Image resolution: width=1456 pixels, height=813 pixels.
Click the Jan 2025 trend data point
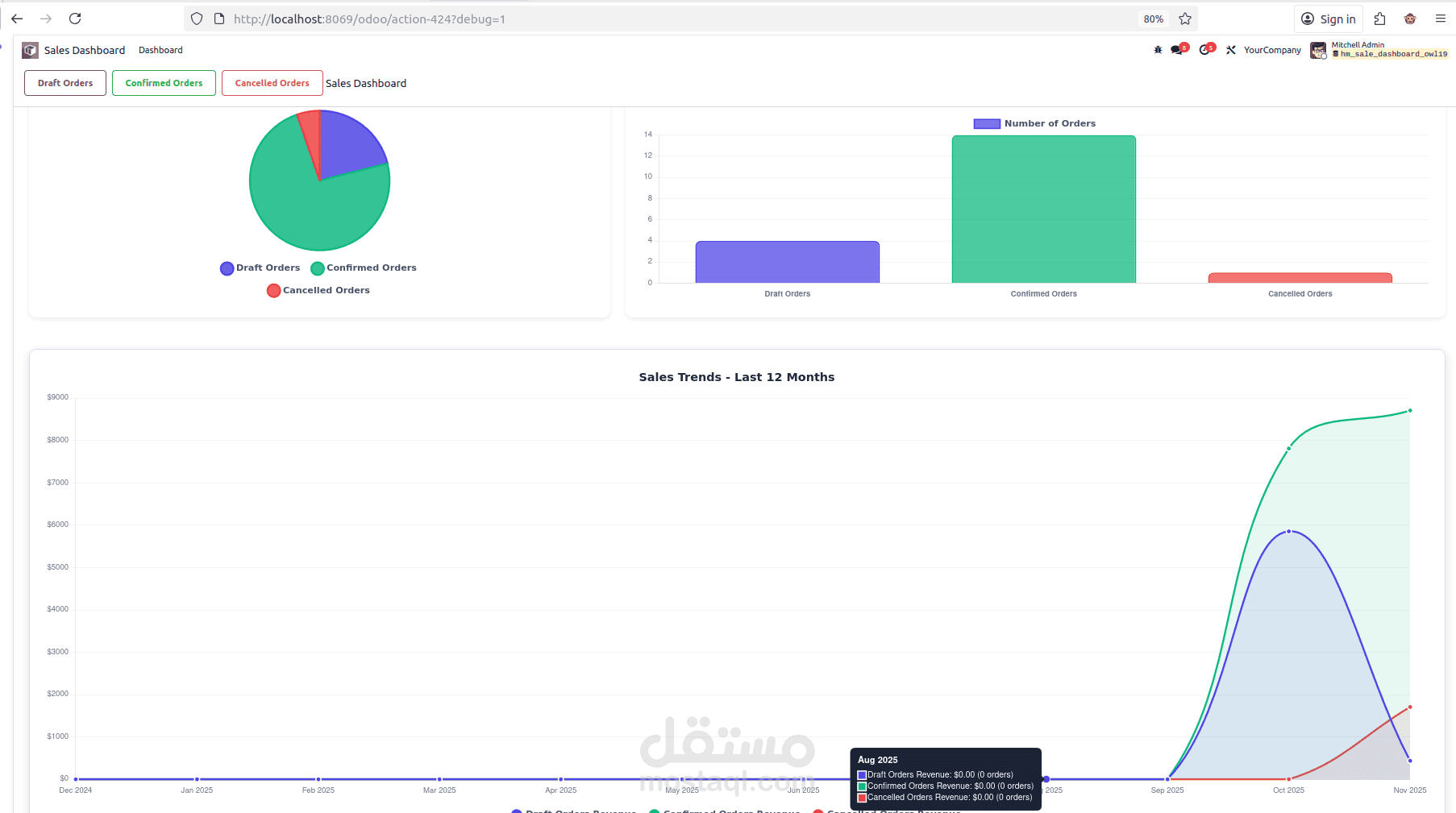[197, 779]
